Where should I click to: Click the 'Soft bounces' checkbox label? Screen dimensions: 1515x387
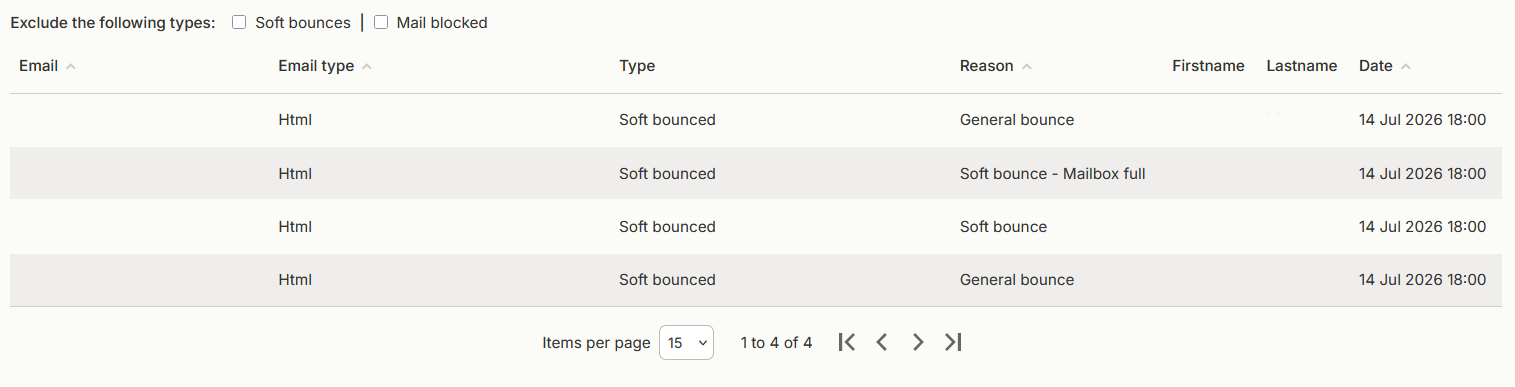pyautogui.click(x=303, y=23)
